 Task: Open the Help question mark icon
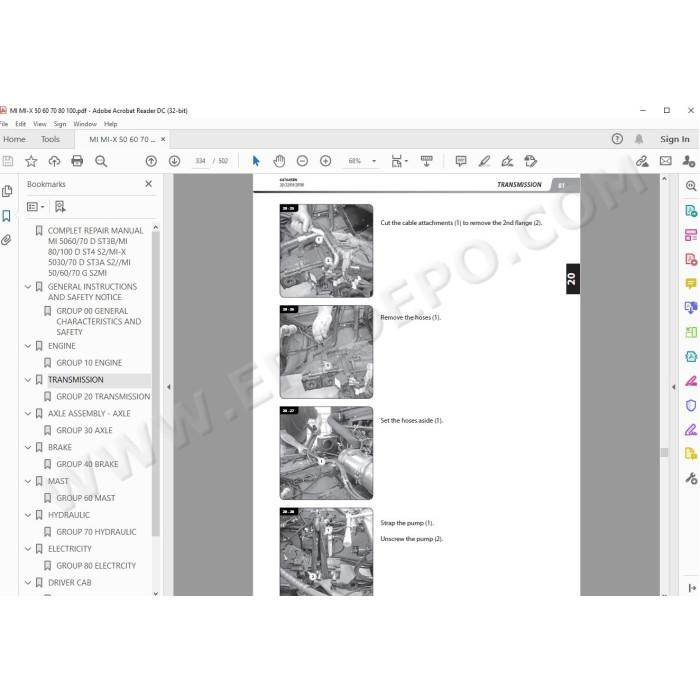[x=617, y=139]
